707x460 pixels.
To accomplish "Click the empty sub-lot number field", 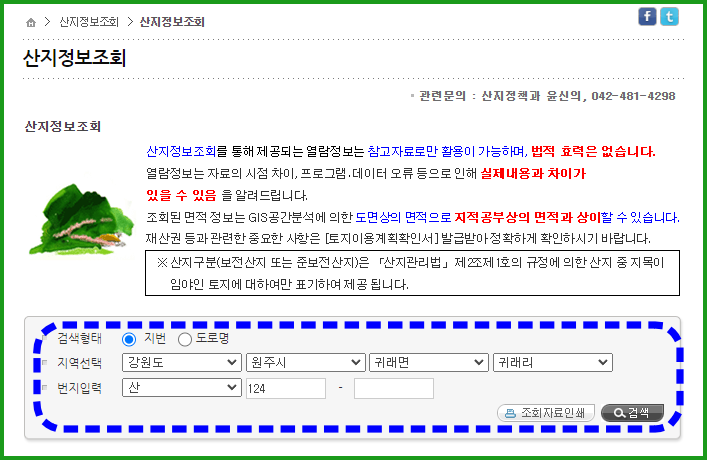I will 394,388.
